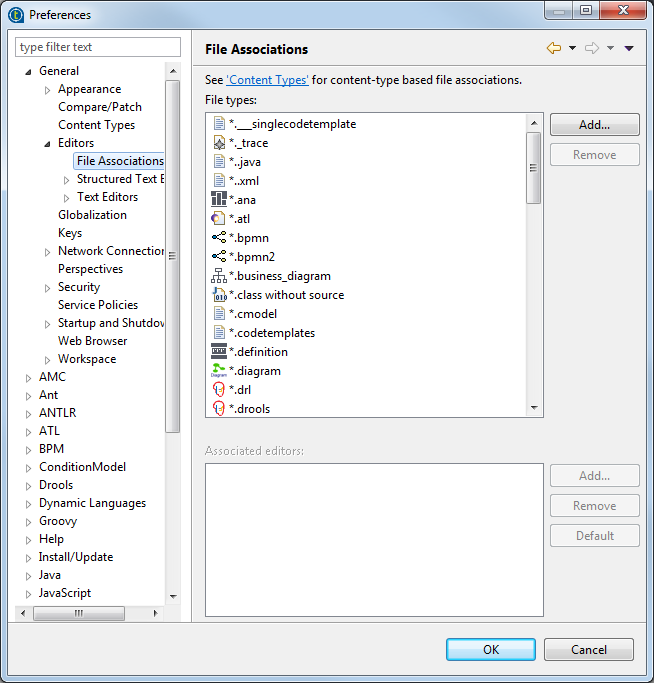The height and width of the screenshot is (683, 654).
Task: Select the *.business_diagram file type label
Action: click(280, 276)
